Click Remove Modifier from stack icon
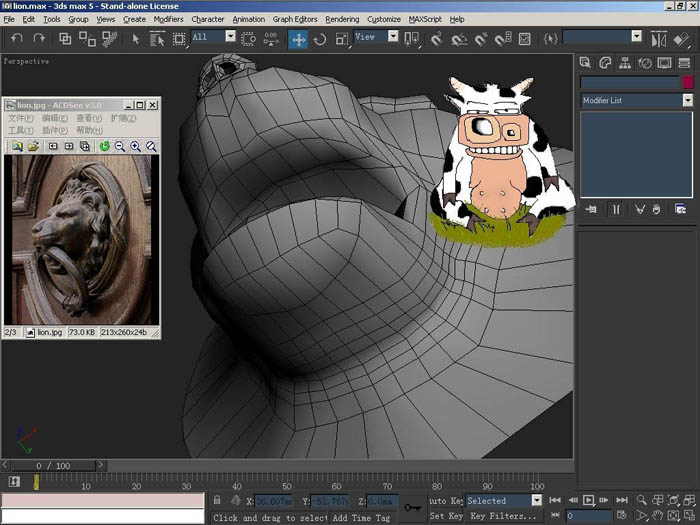This screenshot has width=700, height=525. 656,209
